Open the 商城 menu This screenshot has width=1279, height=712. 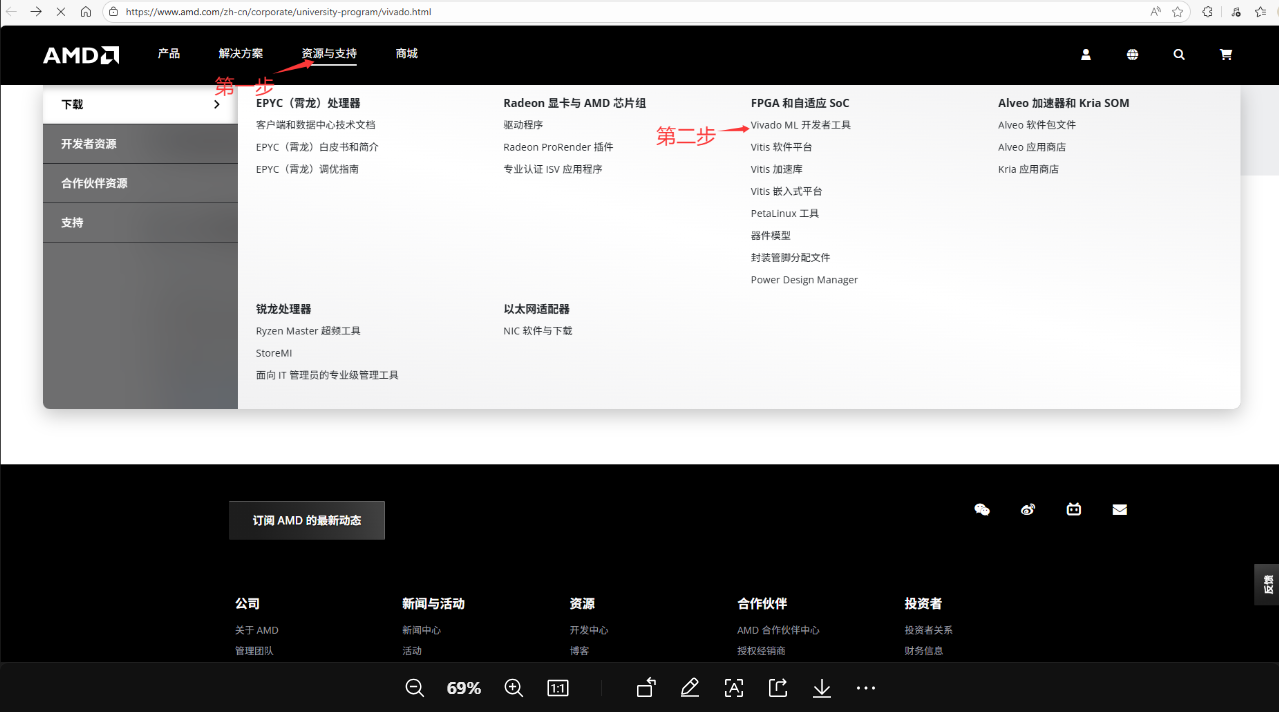(x=407, y=53)
